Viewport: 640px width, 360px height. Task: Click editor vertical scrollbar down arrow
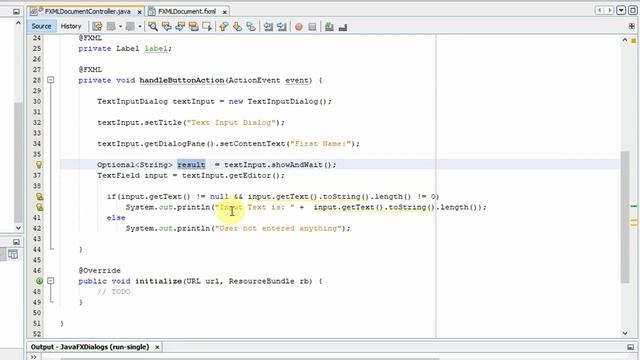coord(625,333)
